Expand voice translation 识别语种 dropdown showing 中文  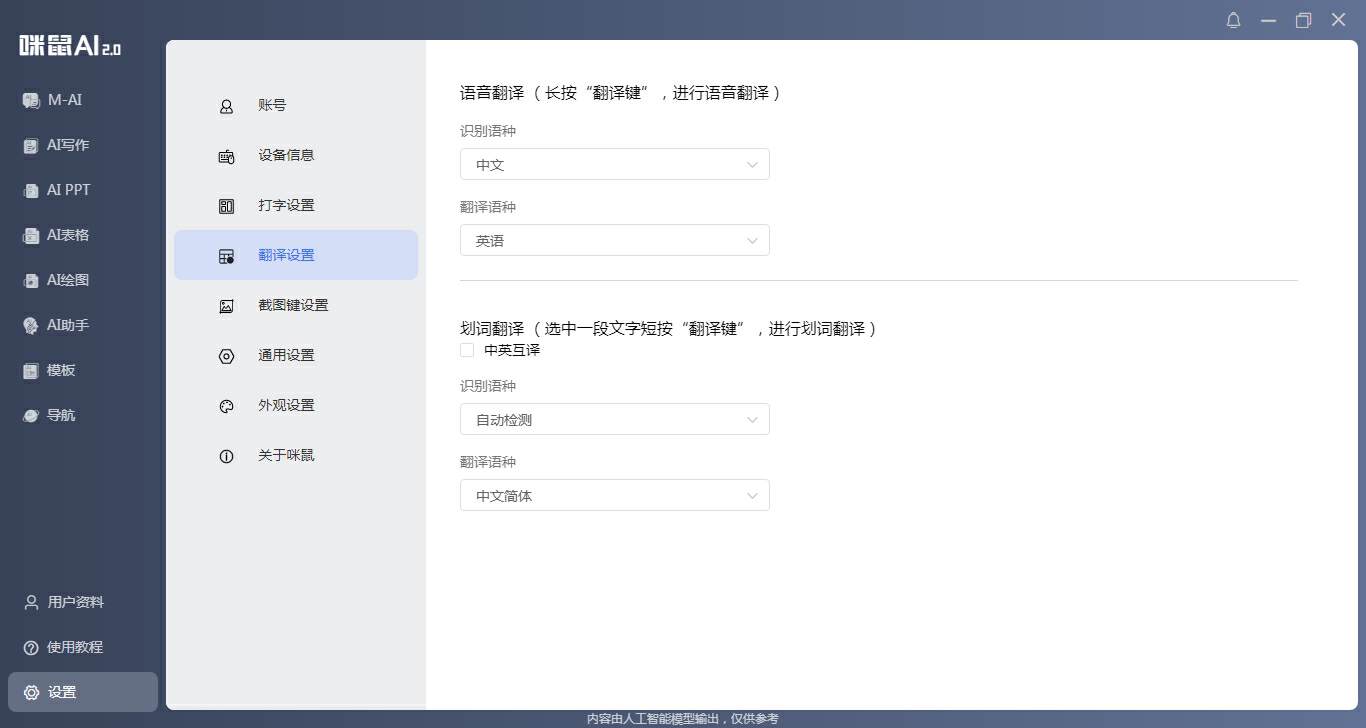(x=614, y=165)
